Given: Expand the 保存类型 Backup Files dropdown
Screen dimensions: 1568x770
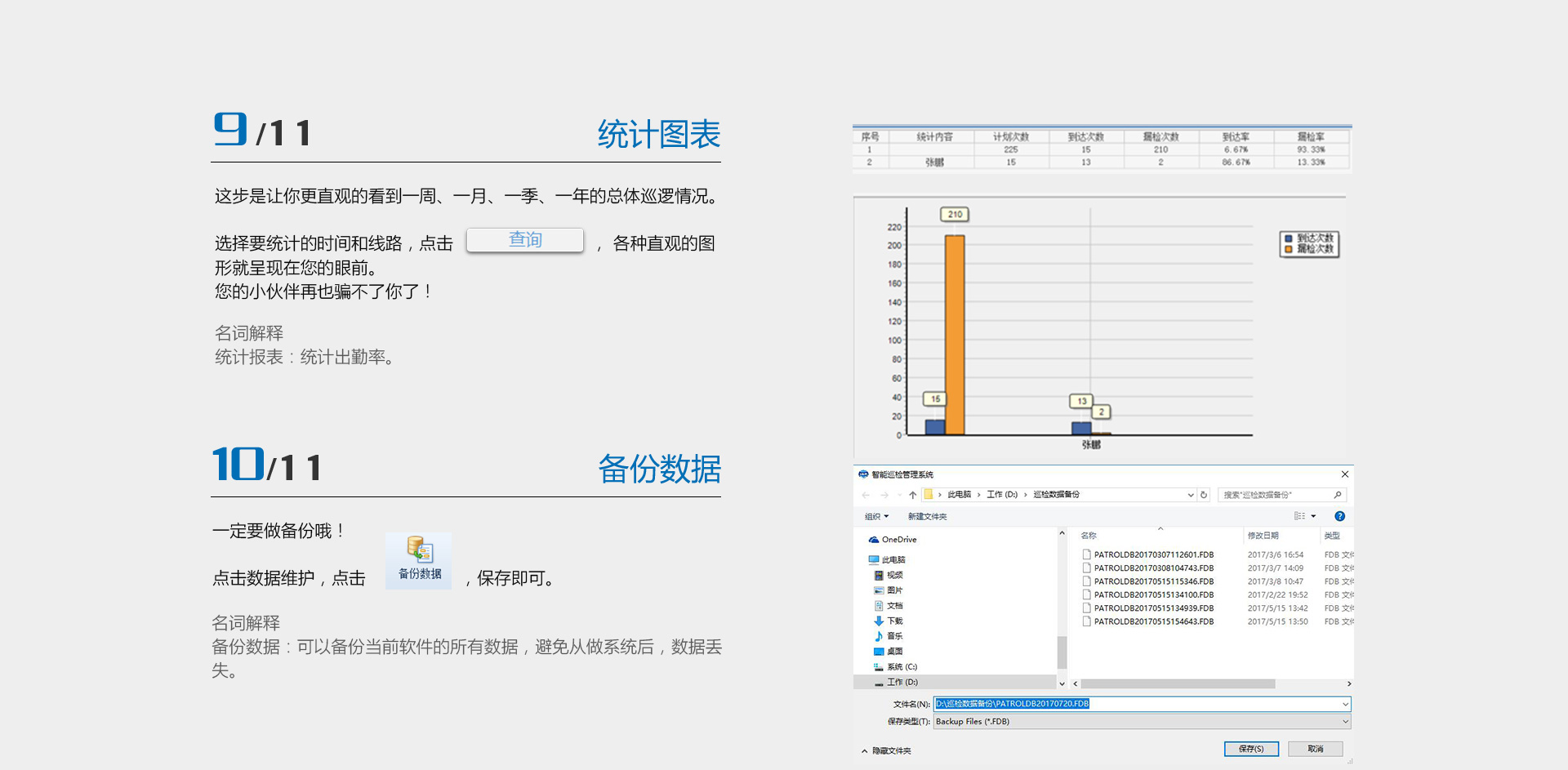Looking at the screenshot, I should (x=1345, y=722).
